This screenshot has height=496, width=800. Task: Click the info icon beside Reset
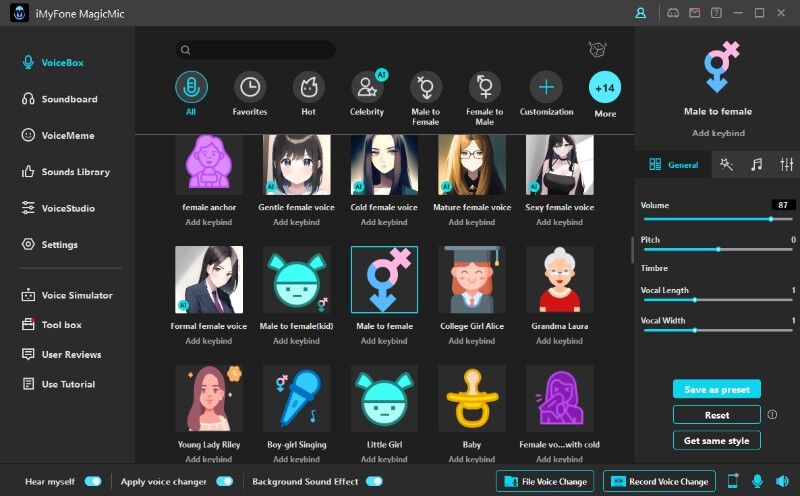click(x=772, y=414)
